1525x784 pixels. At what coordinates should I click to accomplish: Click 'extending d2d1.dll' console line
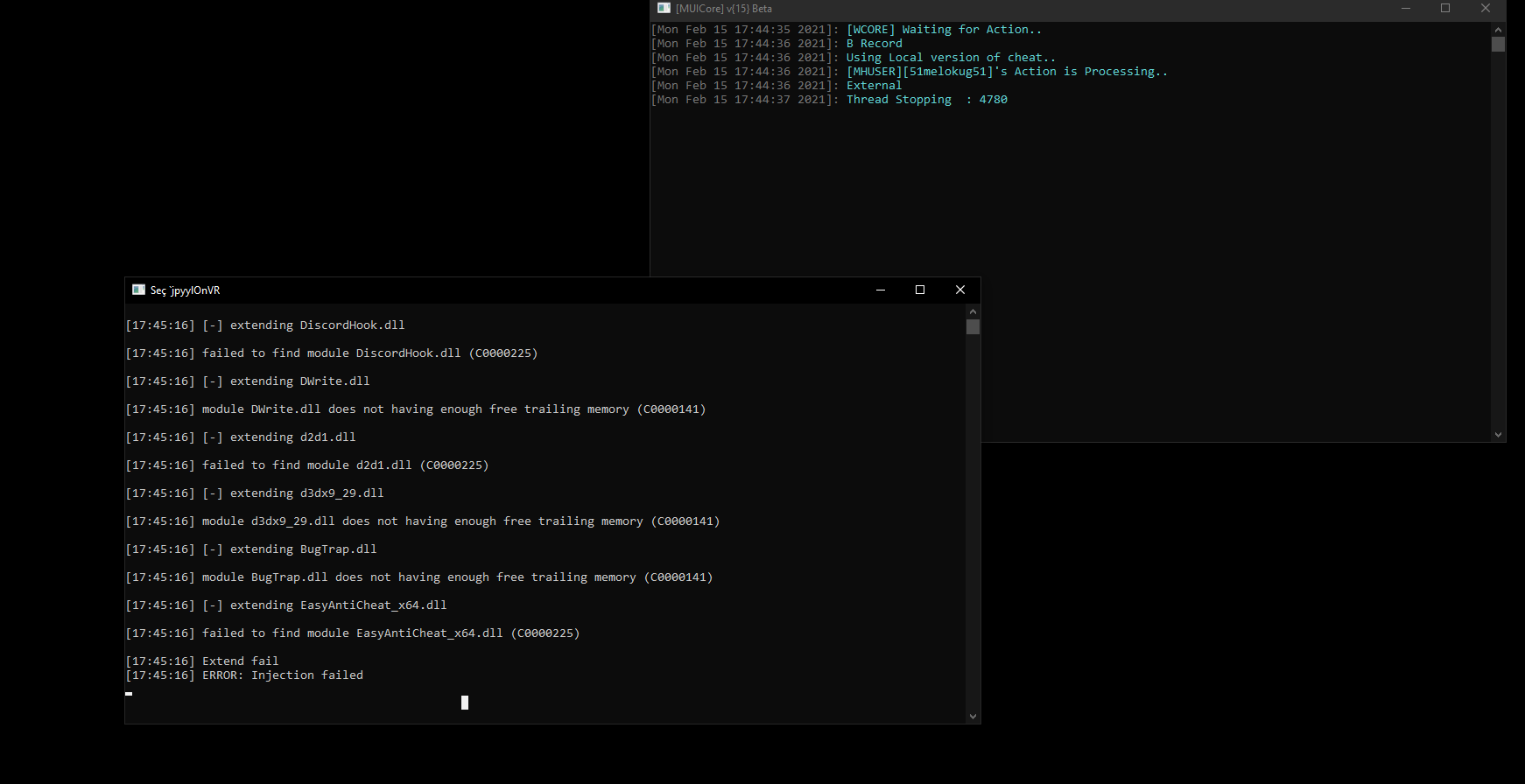(241, 437)
